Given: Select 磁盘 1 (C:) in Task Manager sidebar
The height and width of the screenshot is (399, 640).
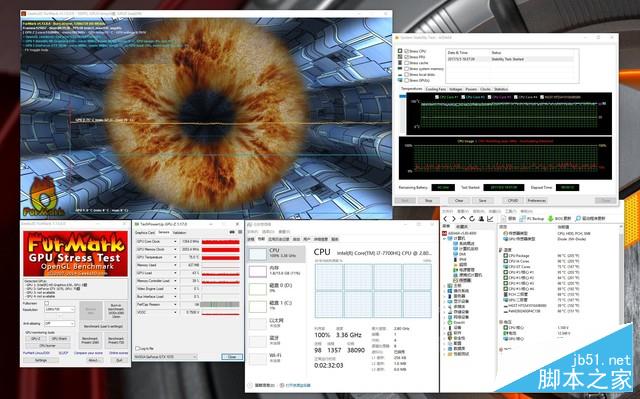Looking at the screenshot, I should tap(276, 306).
